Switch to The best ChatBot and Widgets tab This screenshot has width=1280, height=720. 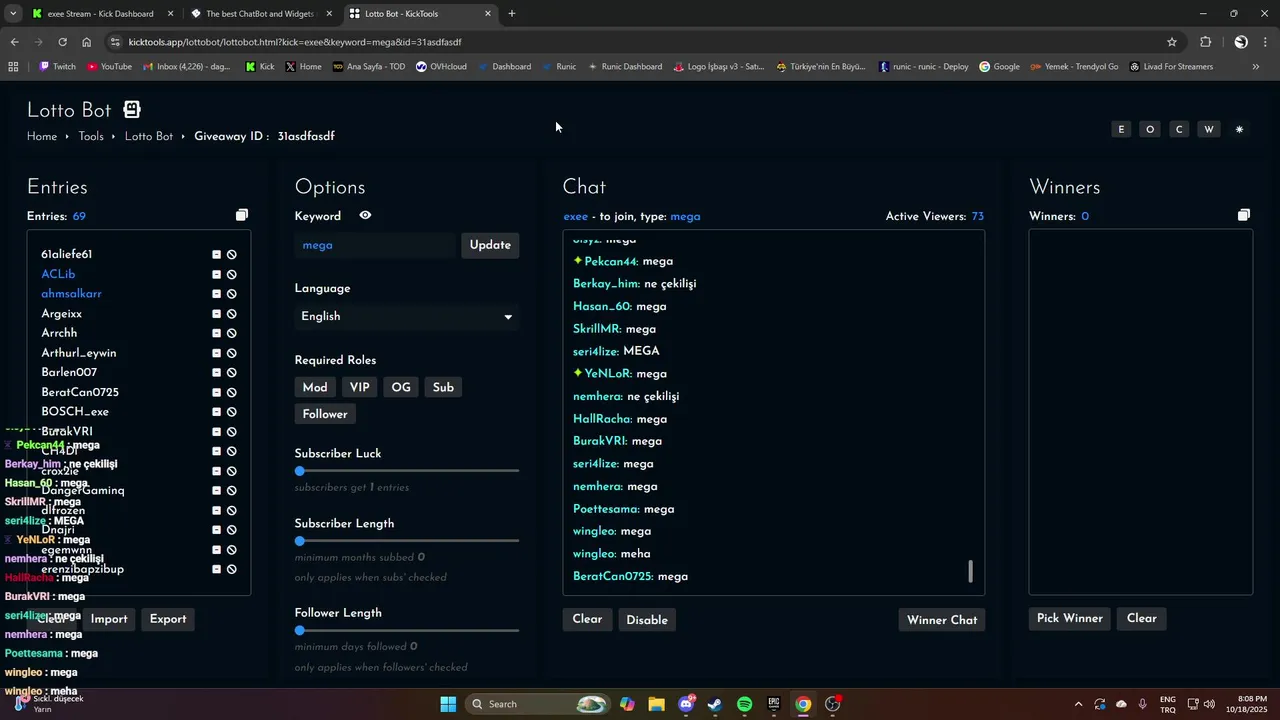coord(260,14)
